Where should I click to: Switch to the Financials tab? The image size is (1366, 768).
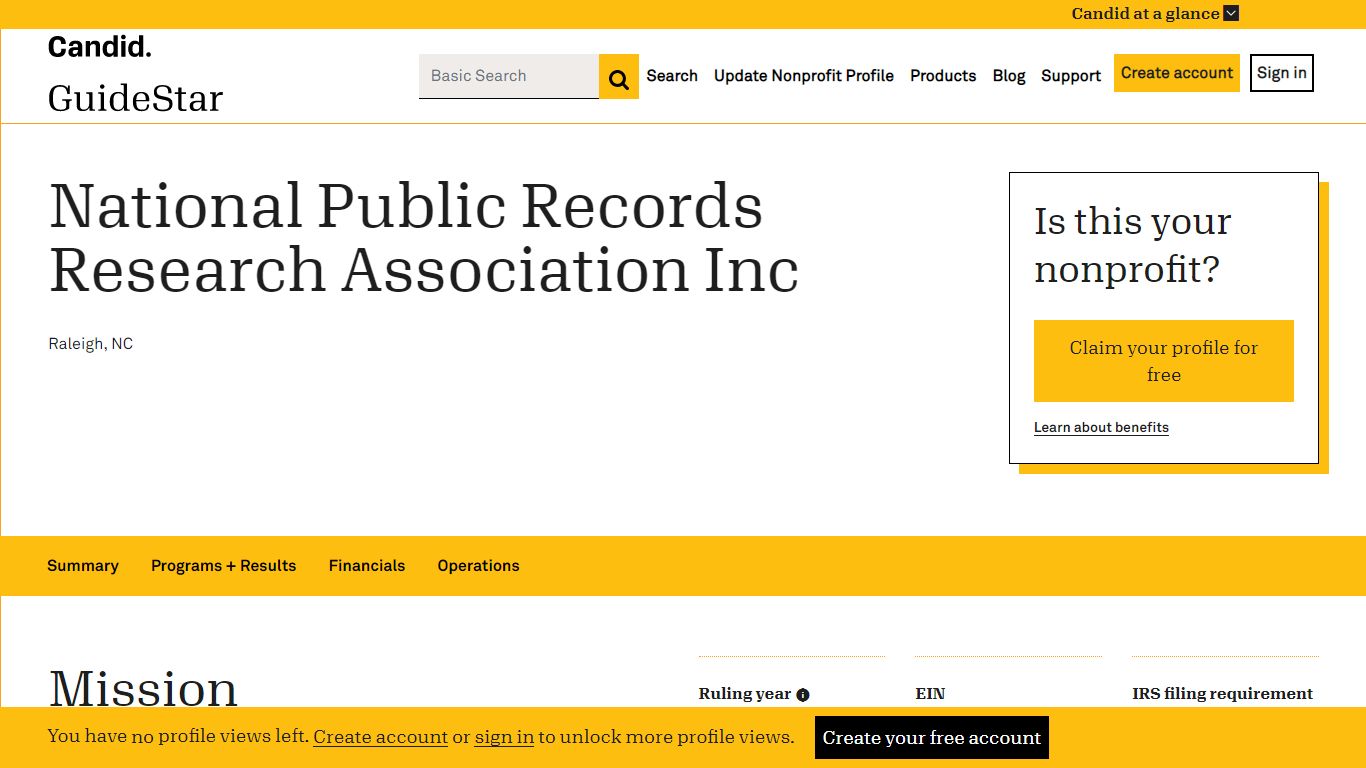click(367, 566)
